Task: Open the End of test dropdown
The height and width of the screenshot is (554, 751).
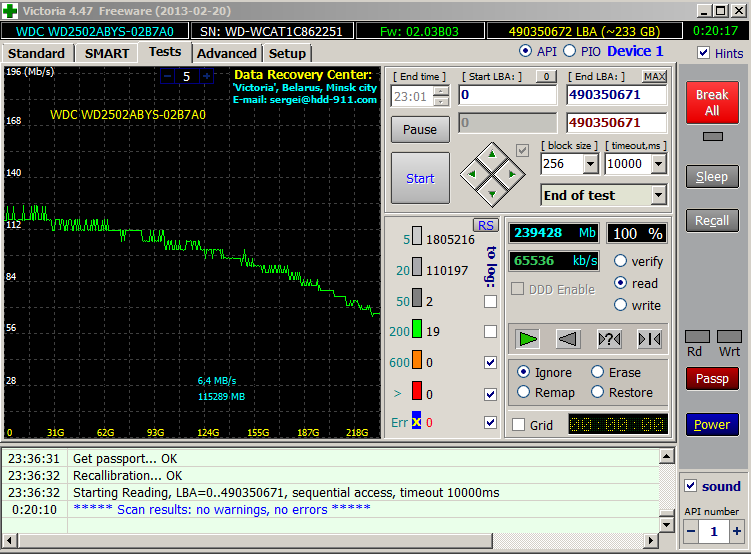Action: [657, 195]
